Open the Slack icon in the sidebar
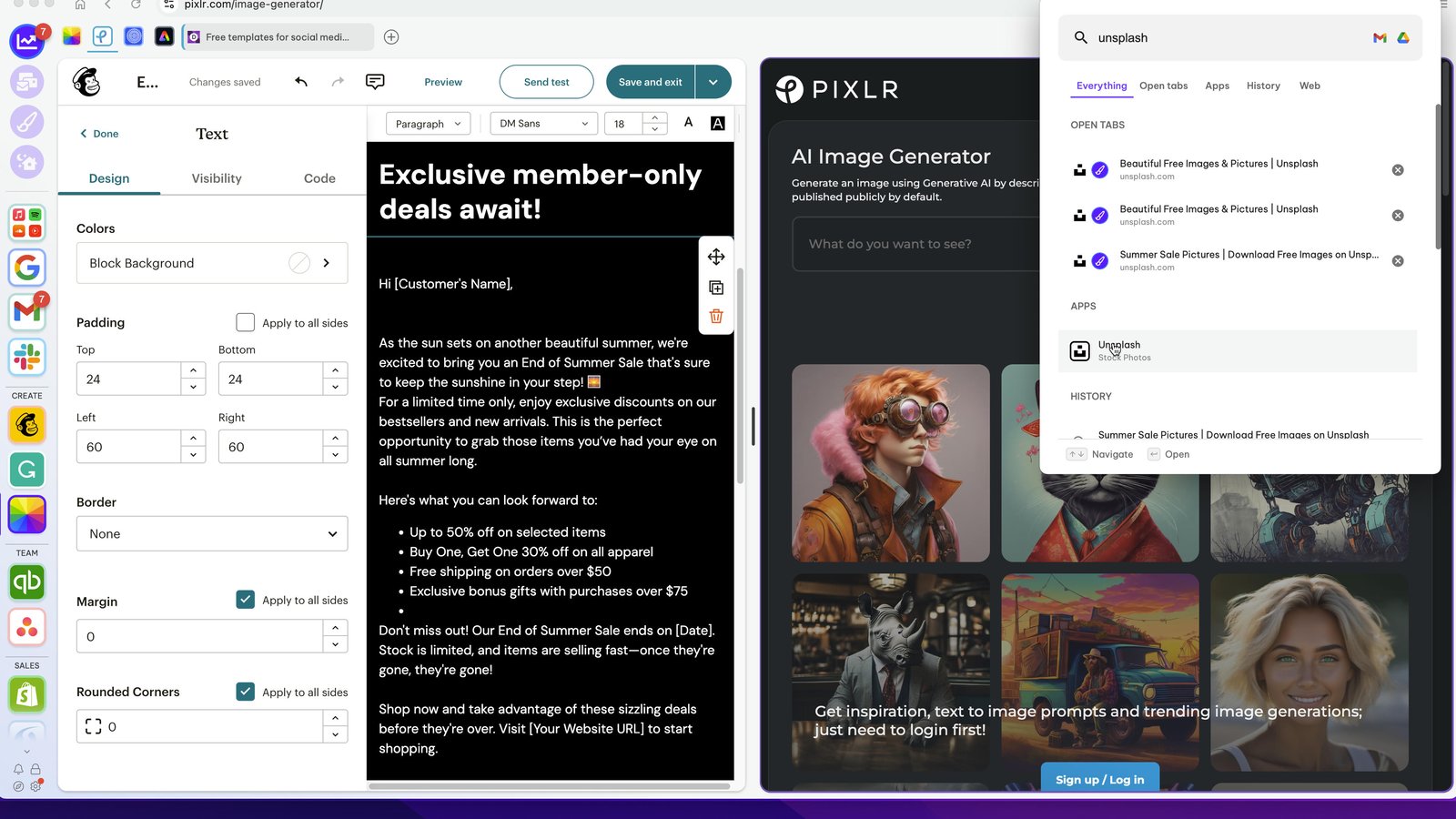This screenshot has height=819, width=1456. (x=27, y=358)
